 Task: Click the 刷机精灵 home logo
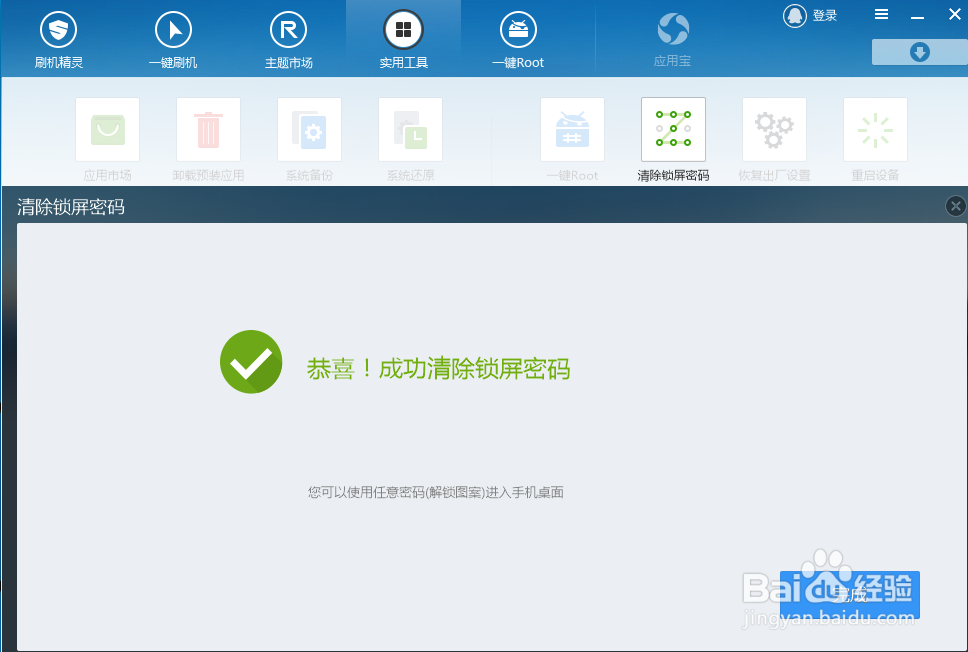pyautogui.click(x=57, y=38)
